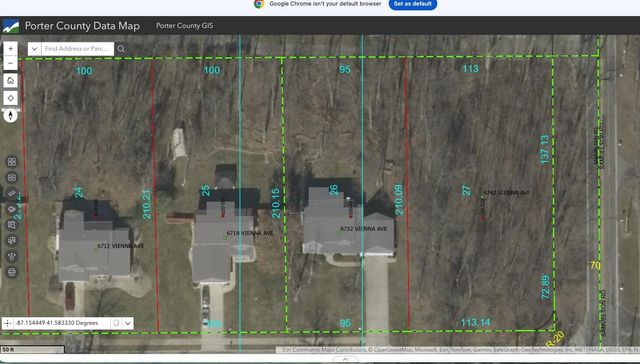Click the 113.14 frontage label

475,322
